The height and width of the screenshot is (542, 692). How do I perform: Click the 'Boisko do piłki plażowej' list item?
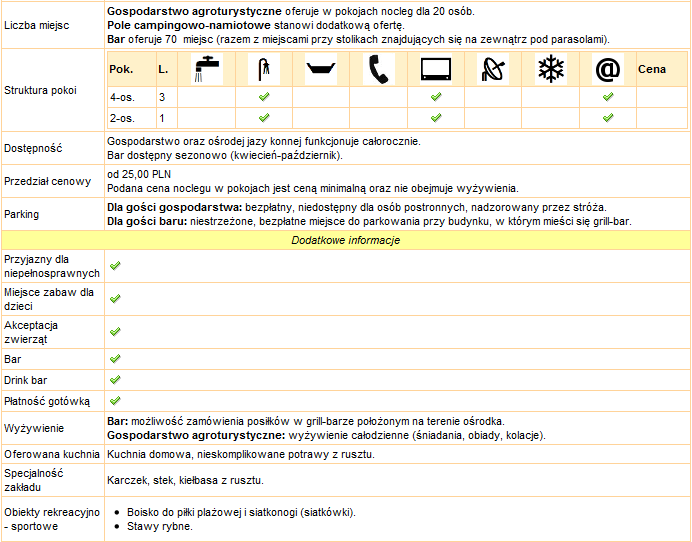tap(241, 512)
